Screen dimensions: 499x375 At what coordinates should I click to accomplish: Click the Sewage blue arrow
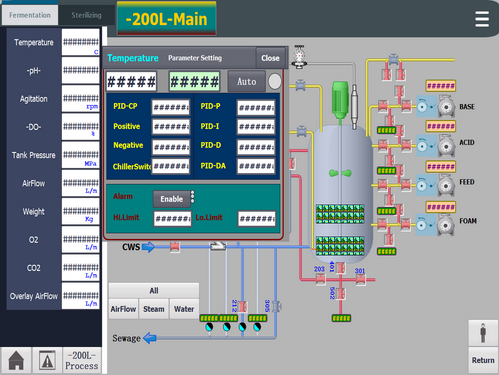click(x=150, y=338)
